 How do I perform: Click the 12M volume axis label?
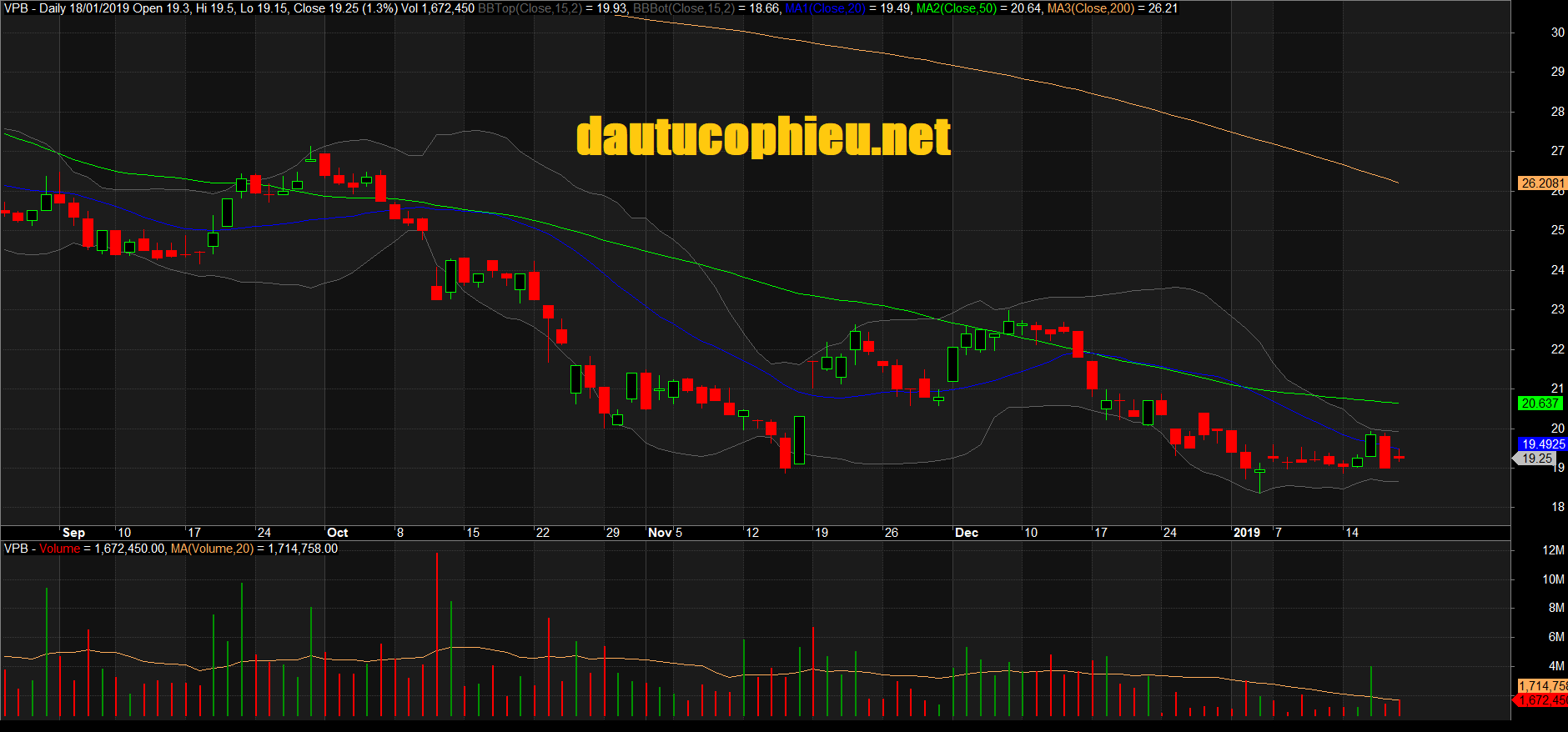(1554, 550)
